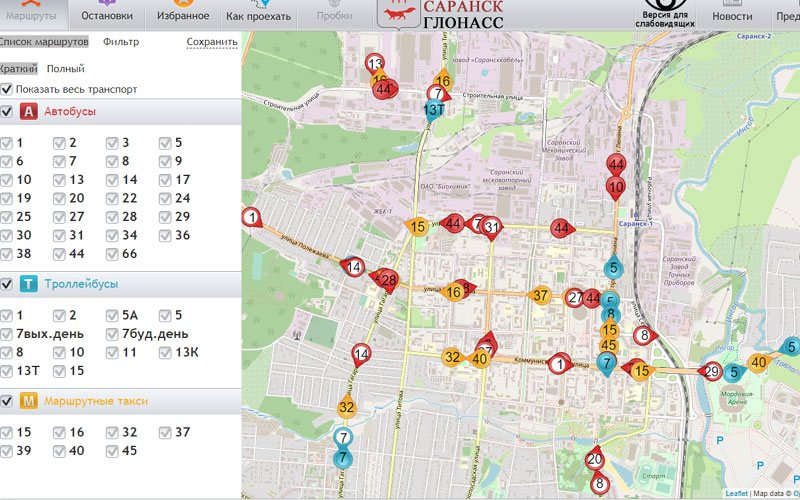This screenshot has height=500, width=800.
Task: Open the Остановки tab
Action: 107,16
